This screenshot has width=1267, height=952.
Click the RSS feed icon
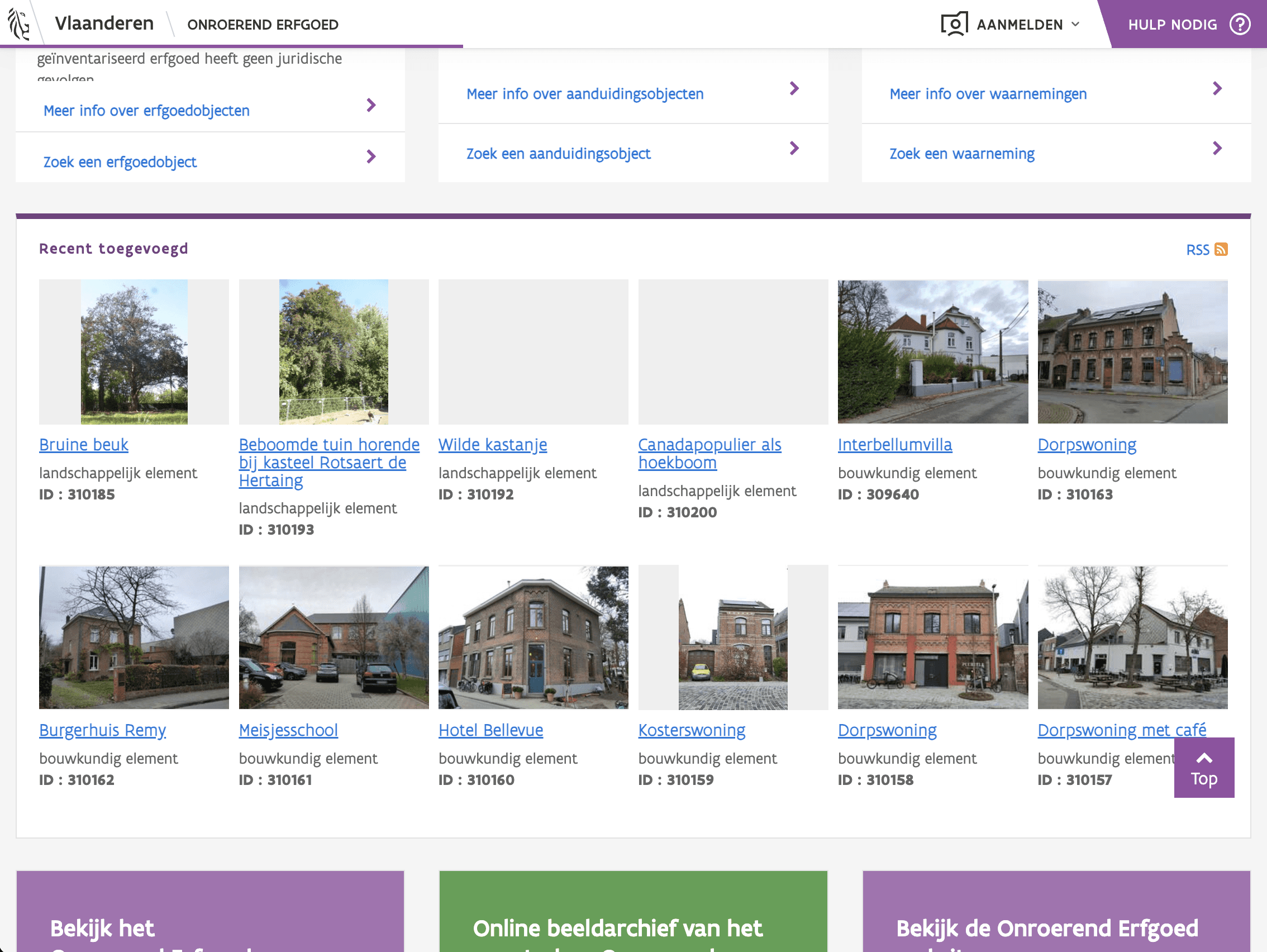pos(1221,250)
